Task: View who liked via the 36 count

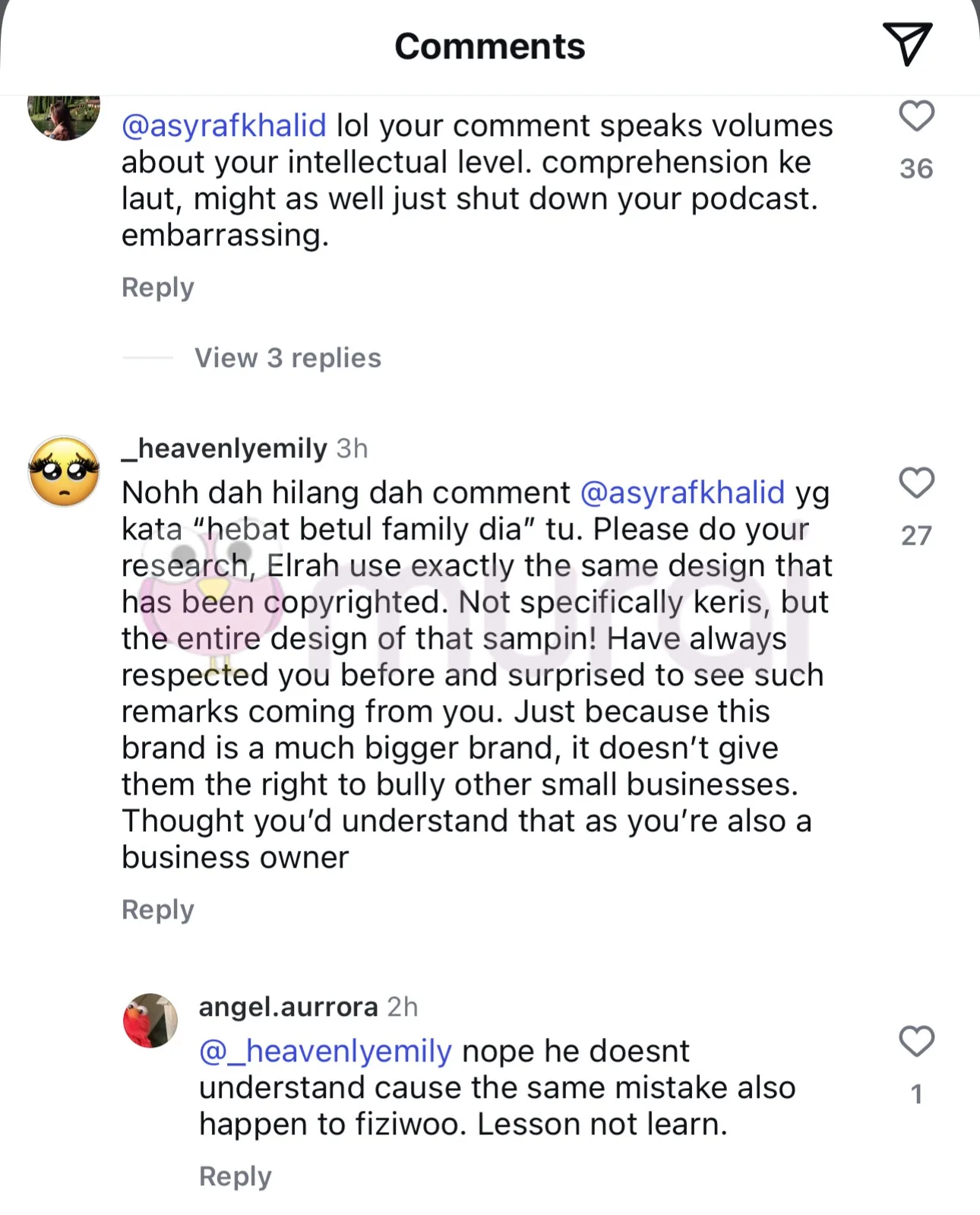Action: pyautogui.click(x=916, y=169)
